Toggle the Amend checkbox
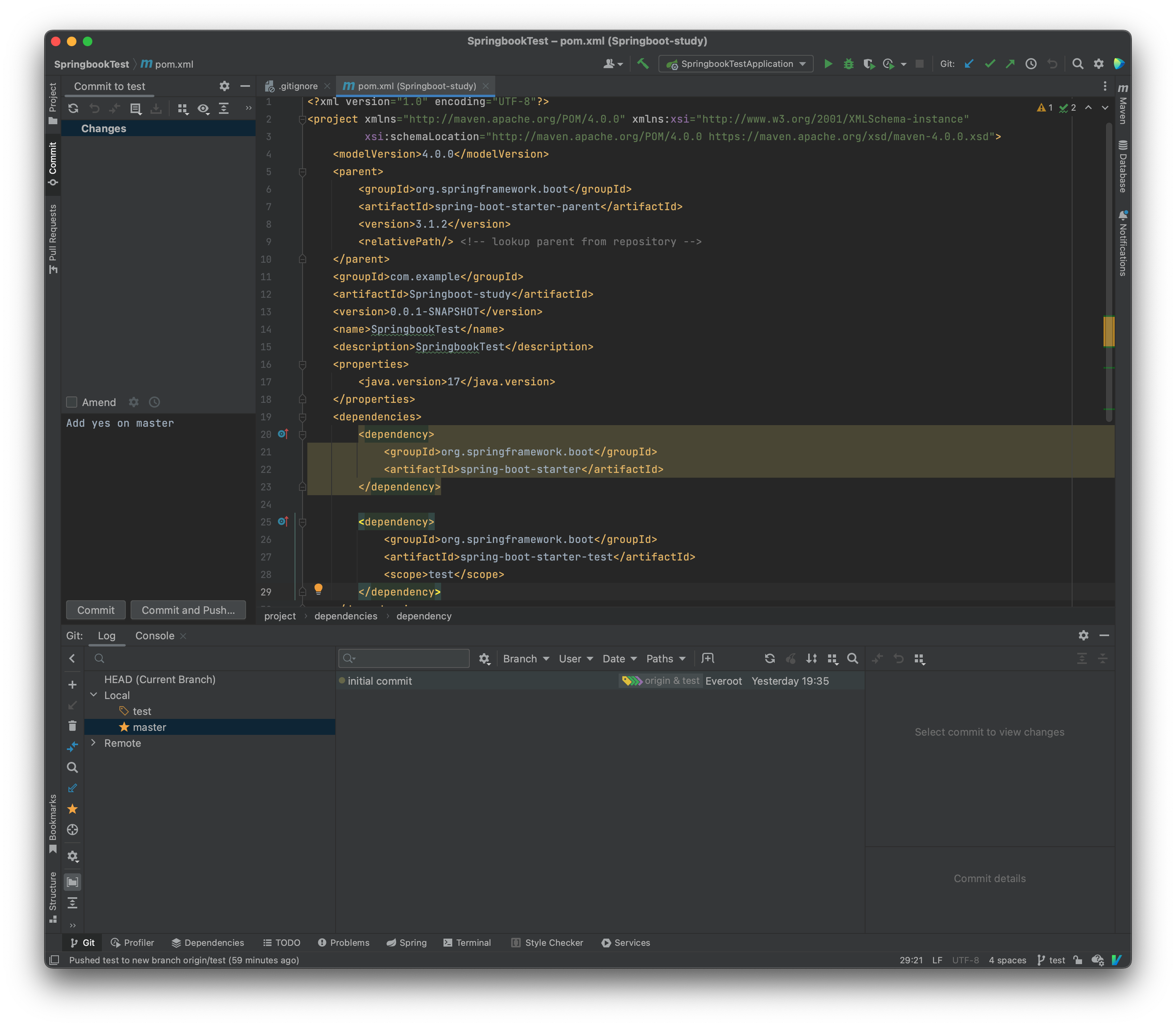Viewport: 1176px width, 1027px height. (x=72, y=402)
